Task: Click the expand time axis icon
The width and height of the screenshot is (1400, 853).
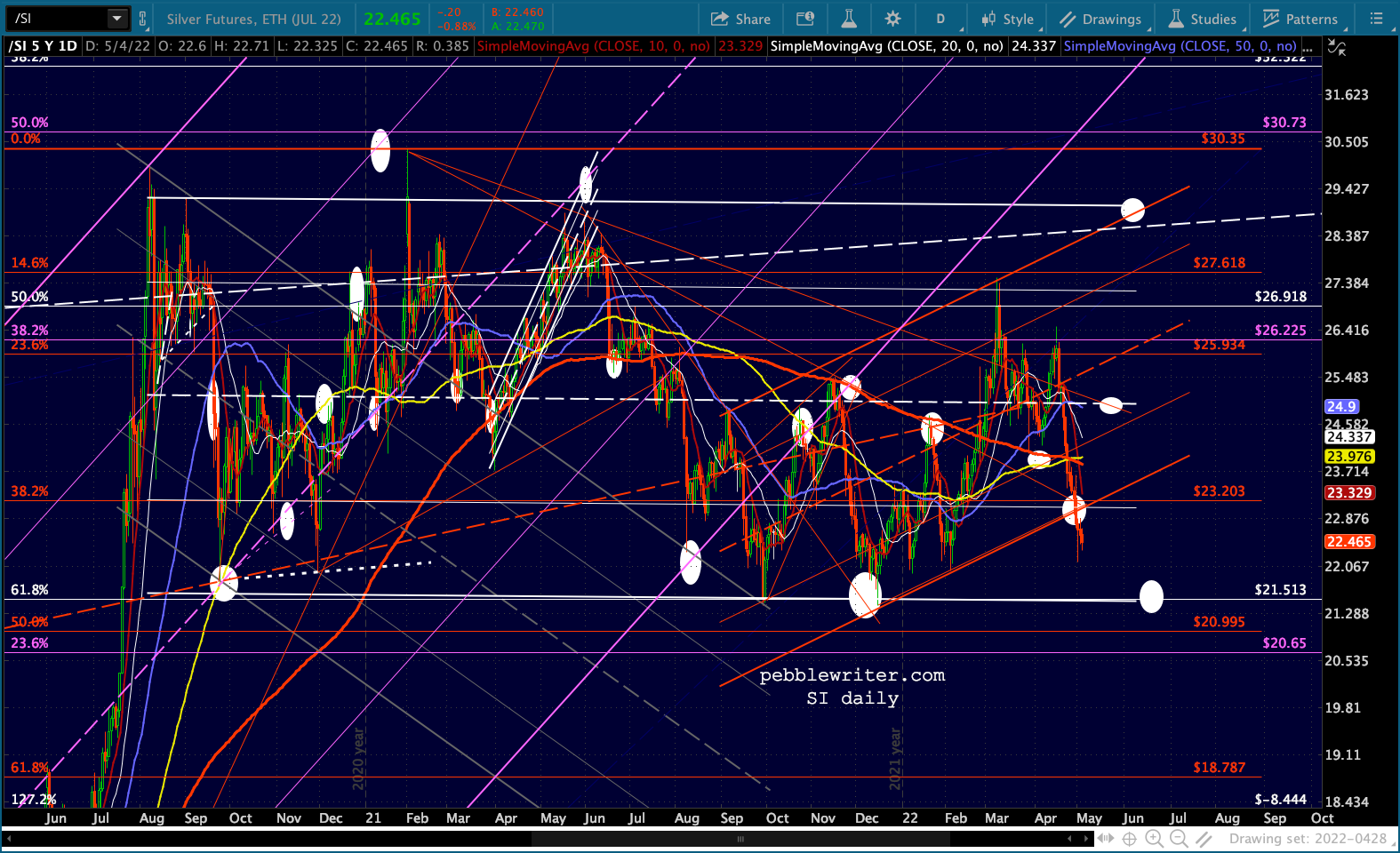Action: [x=1105, y=839]
